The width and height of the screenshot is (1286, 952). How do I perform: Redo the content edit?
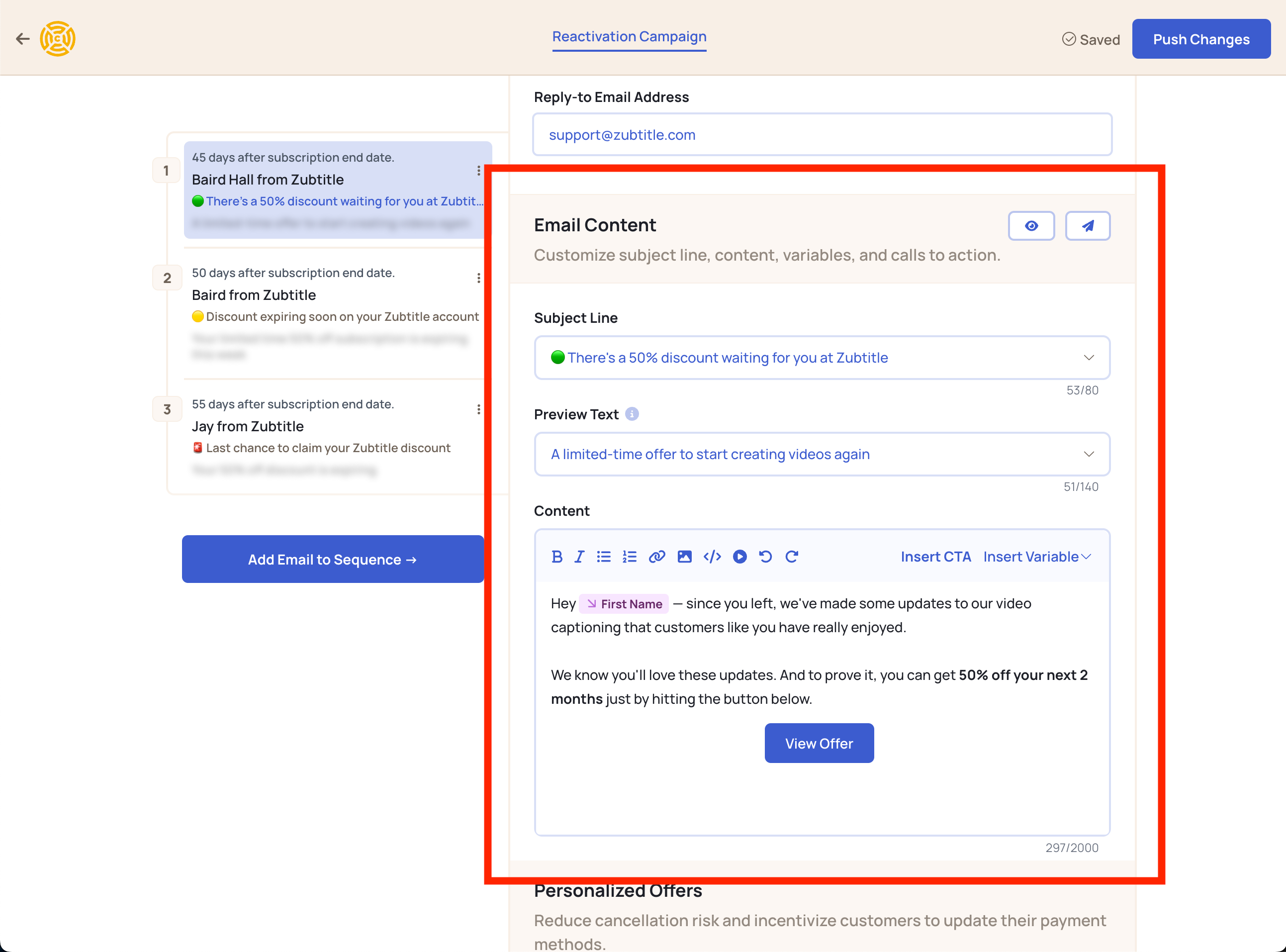click(792, 557)
